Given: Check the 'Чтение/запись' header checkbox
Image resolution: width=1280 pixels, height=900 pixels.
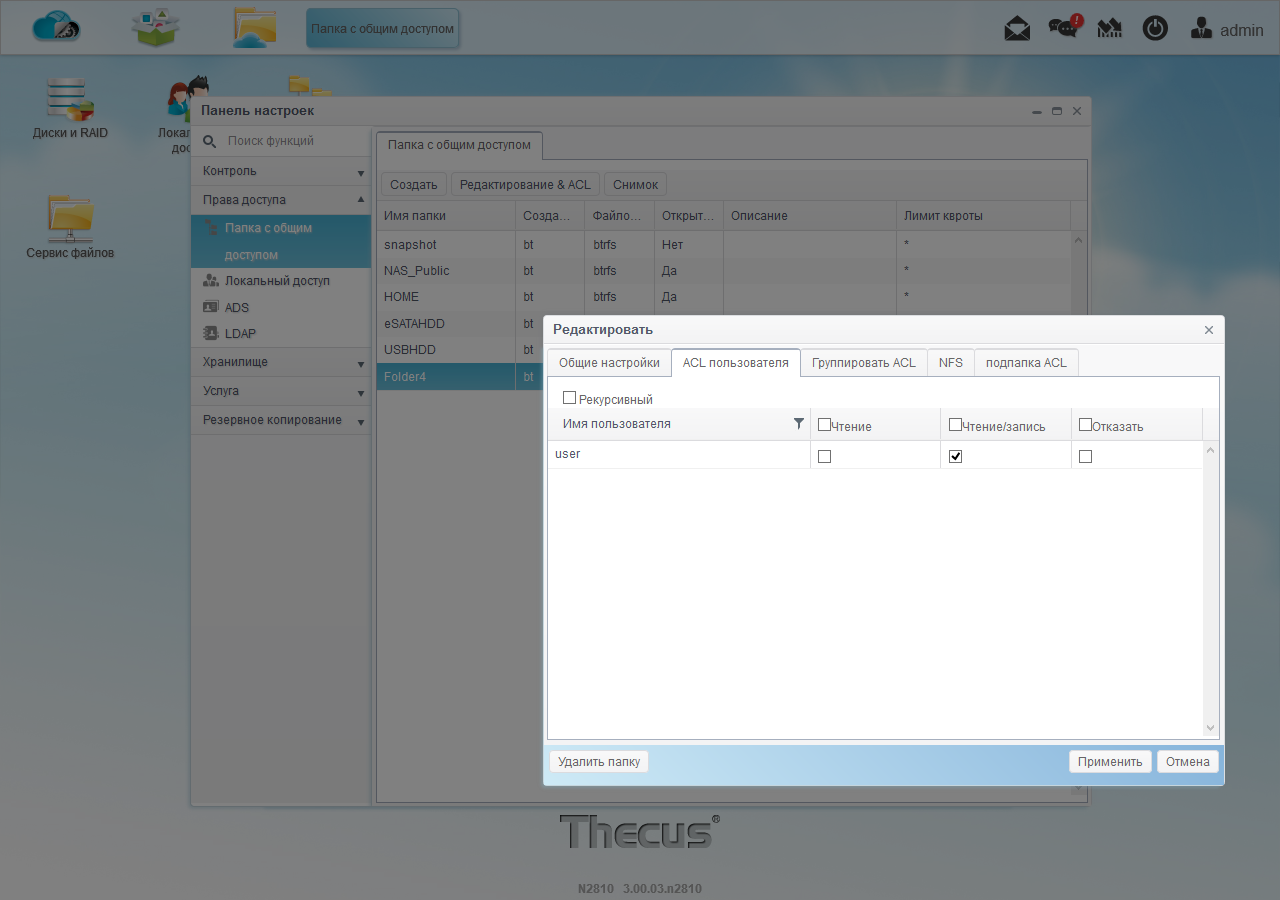Looking at the screenshot, I should click(x=955, y=424).
